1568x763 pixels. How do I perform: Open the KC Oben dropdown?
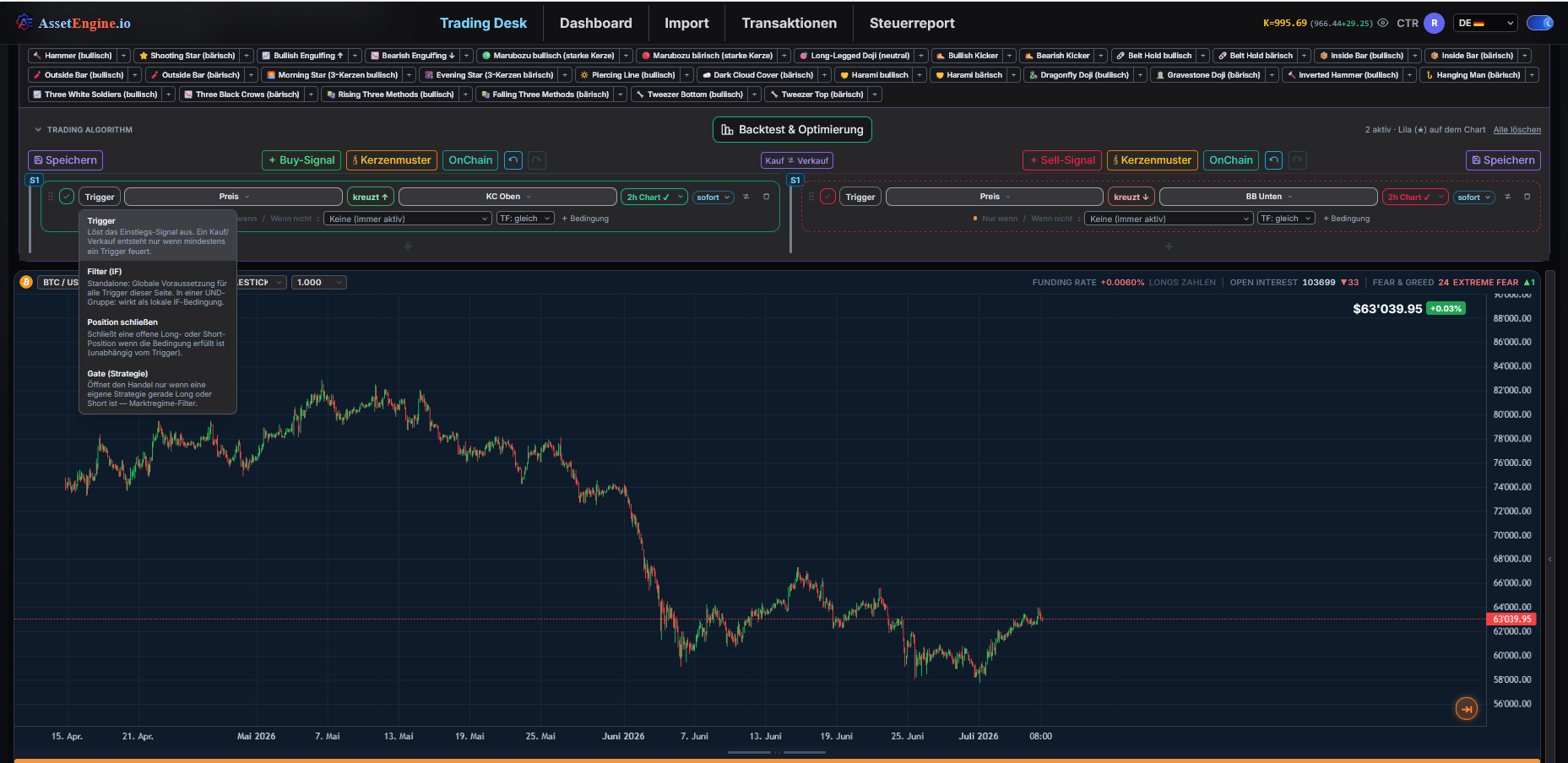[x=507, y=197]
